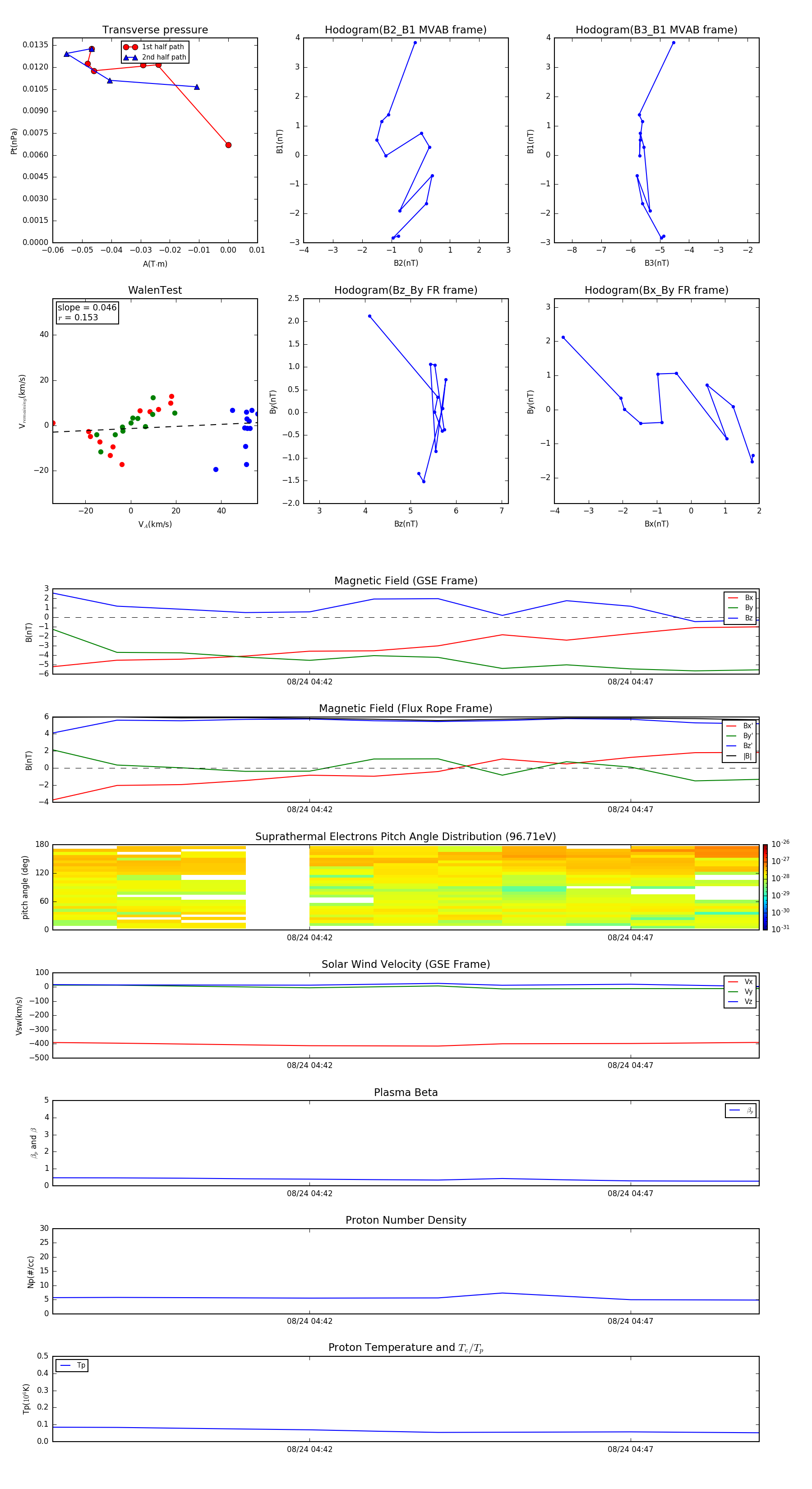Click the 'Magnetic Field (Flux Rope Frame)' title
This screenshot has width=812, height=1489.
tap(406, 709)
